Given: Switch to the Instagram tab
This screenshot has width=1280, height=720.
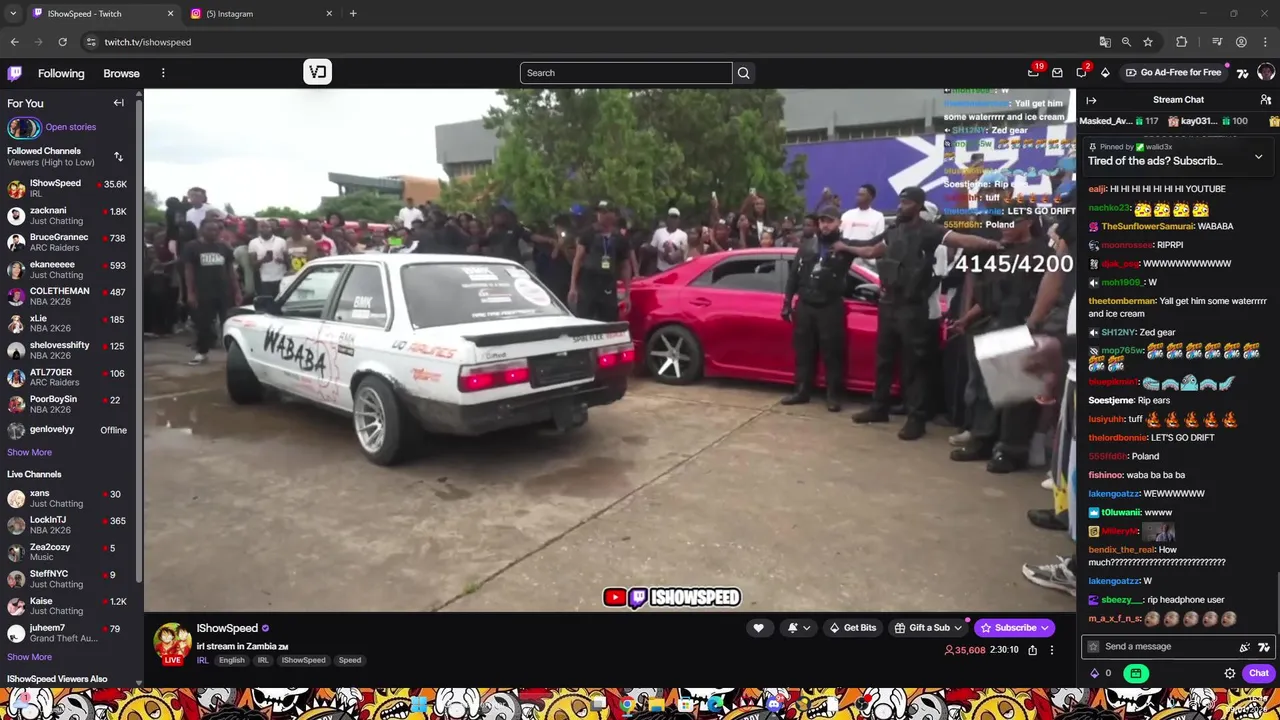Looking at the screenshot, I should pyautogui.click(x=260, y=14).
